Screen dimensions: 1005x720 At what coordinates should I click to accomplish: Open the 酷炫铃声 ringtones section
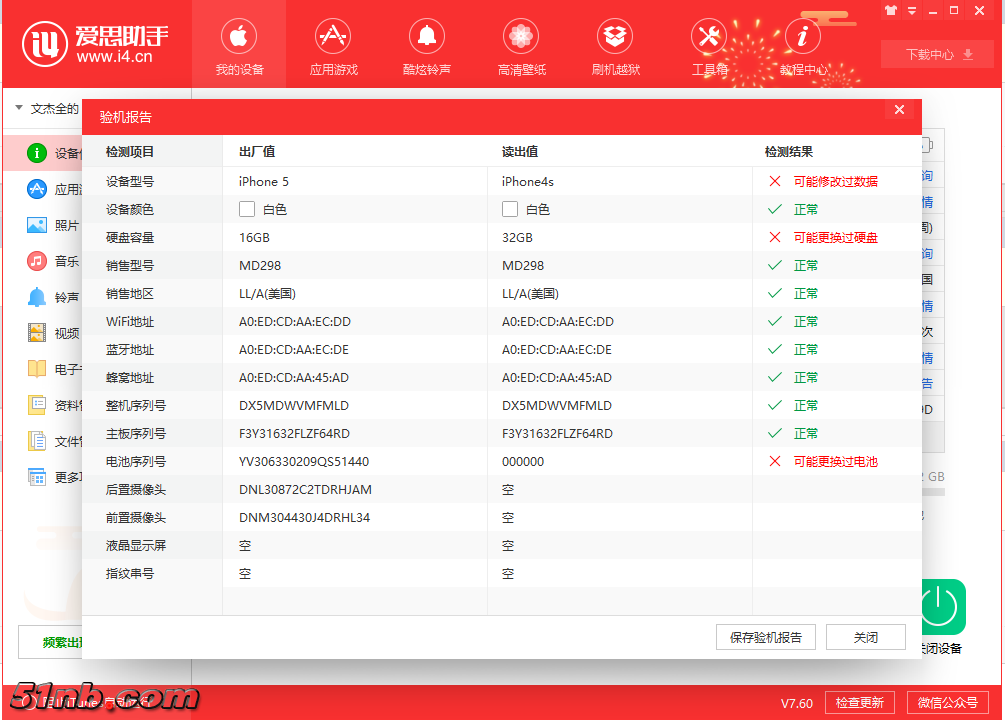pos(427,47)
